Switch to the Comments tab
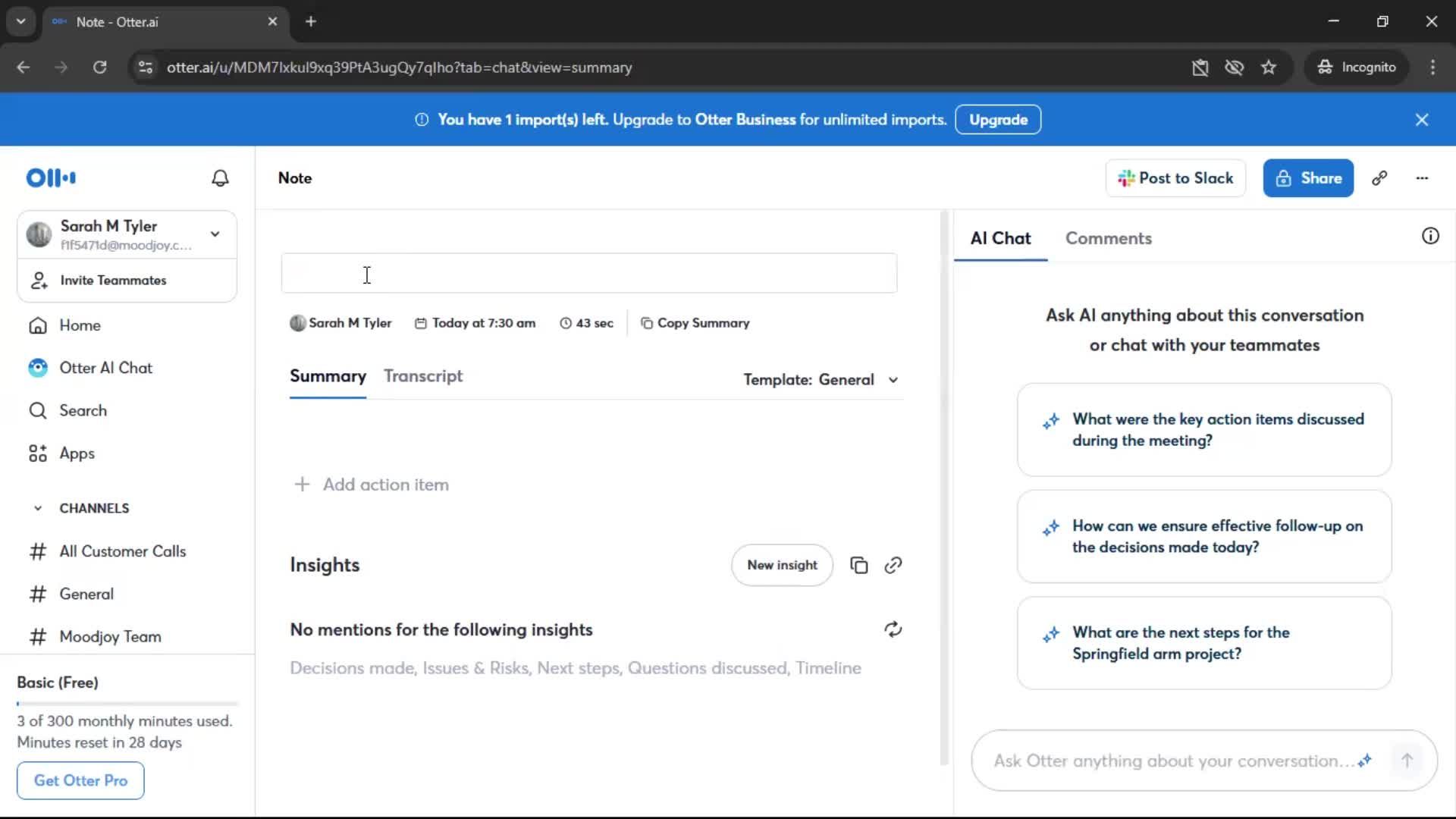This screenshot has width=1456, height=819. click(x=1108, y=238)
